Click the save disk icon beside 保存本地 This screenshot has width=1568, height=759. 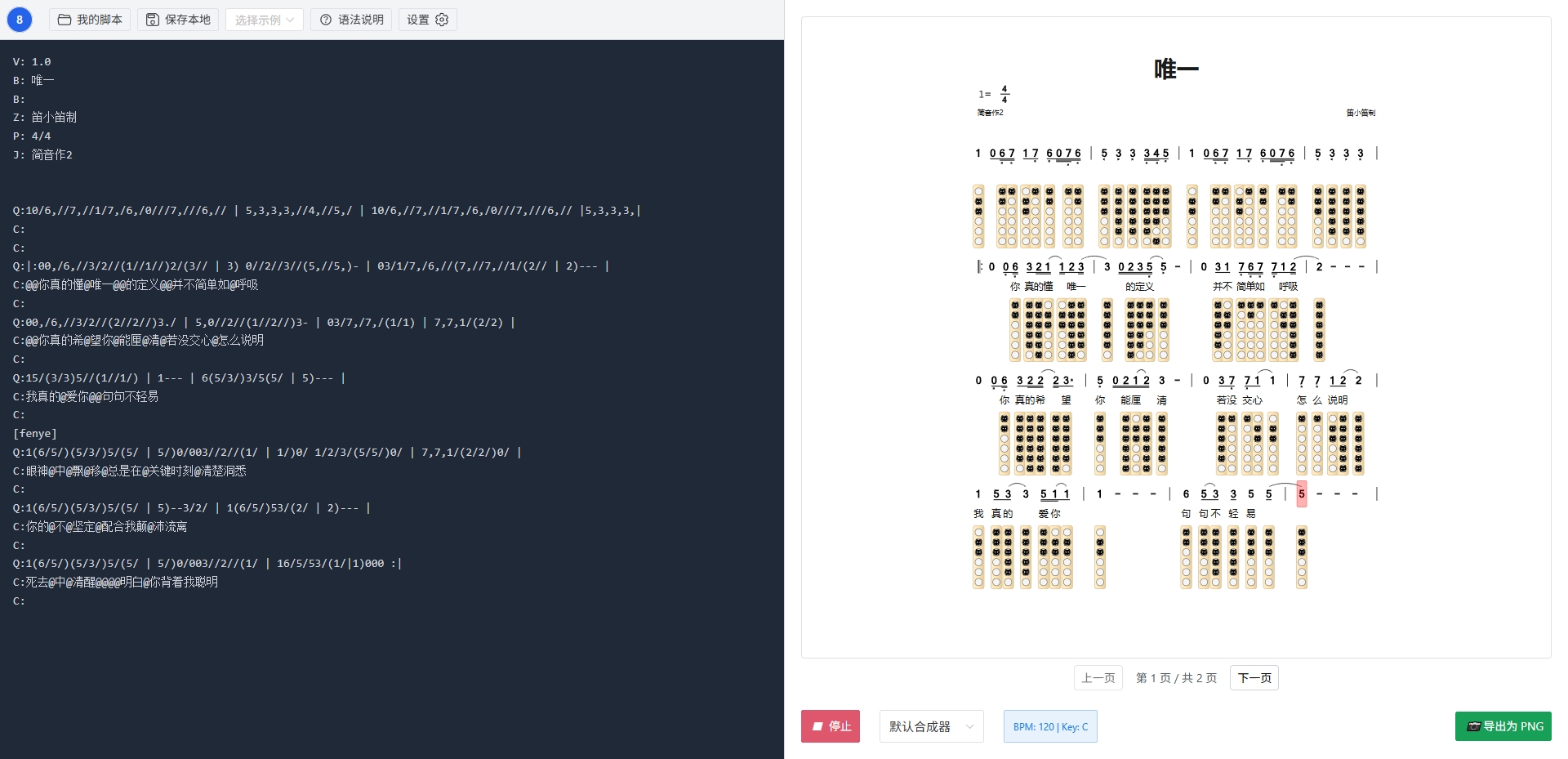pyautogui.click(x=151, y=20)
